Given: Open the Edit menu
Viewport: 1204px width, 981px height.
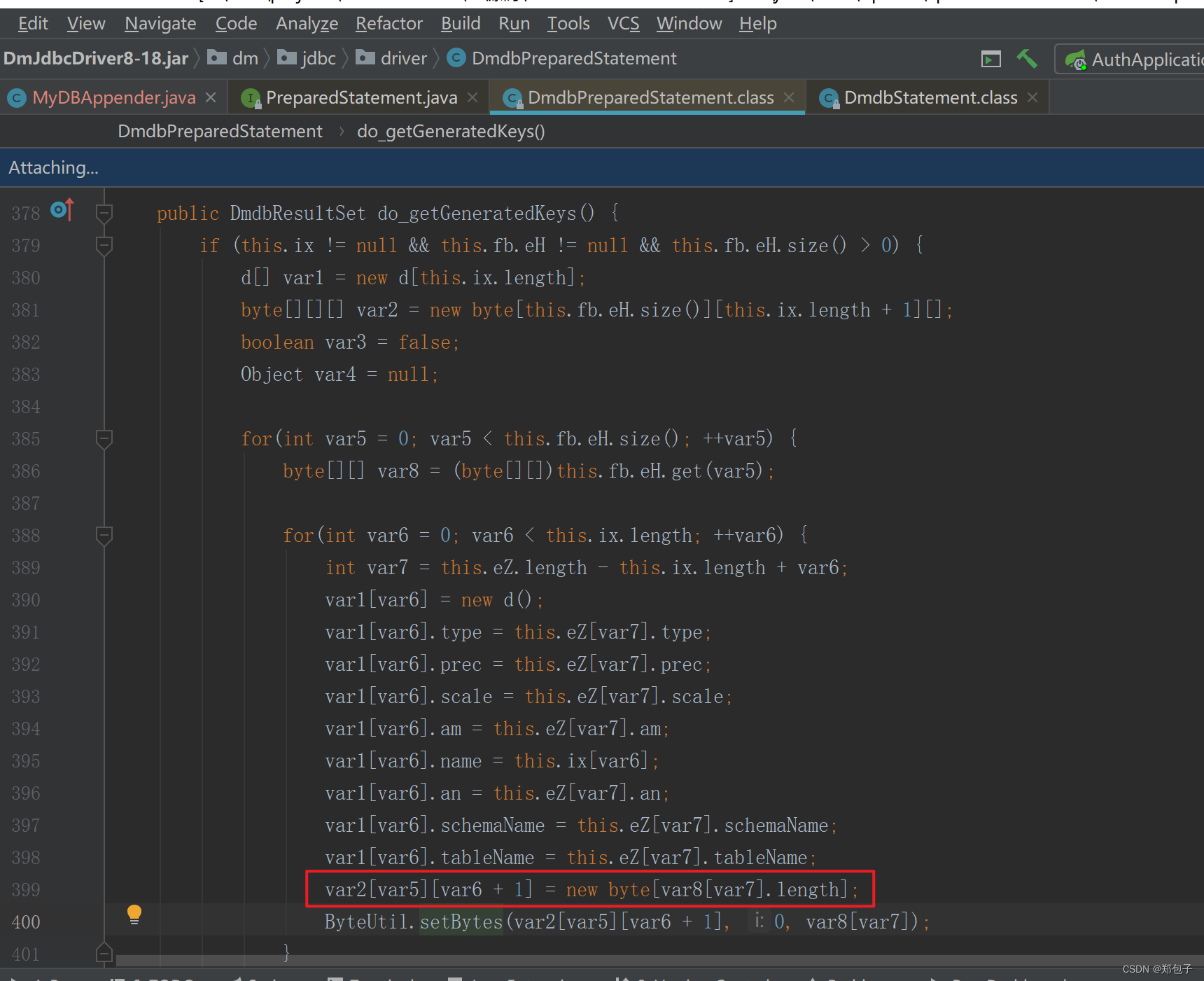Looking at the screenshot, I should 33,24.
